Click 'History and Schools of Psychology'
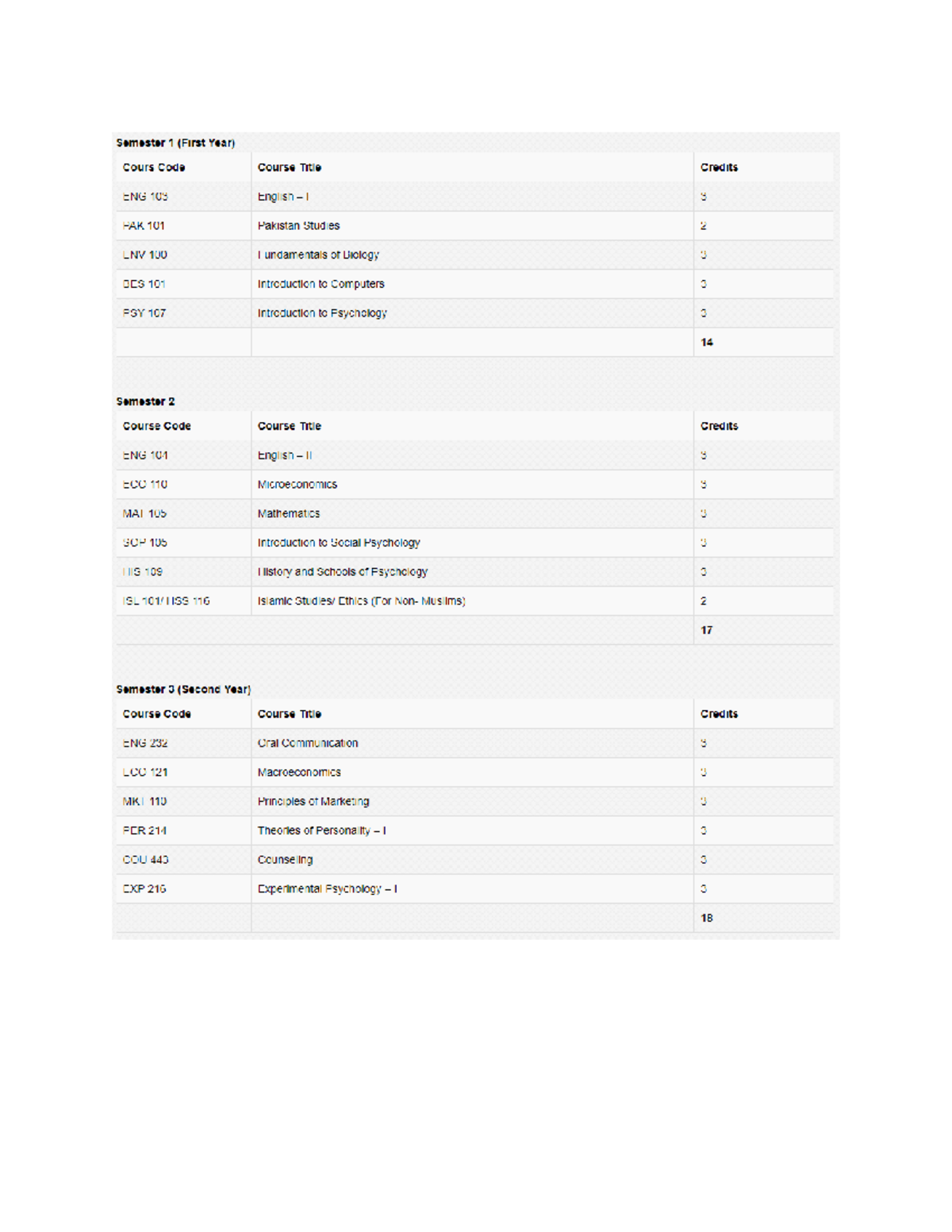This screenshot has width=952, height=1232. [342, 572]
